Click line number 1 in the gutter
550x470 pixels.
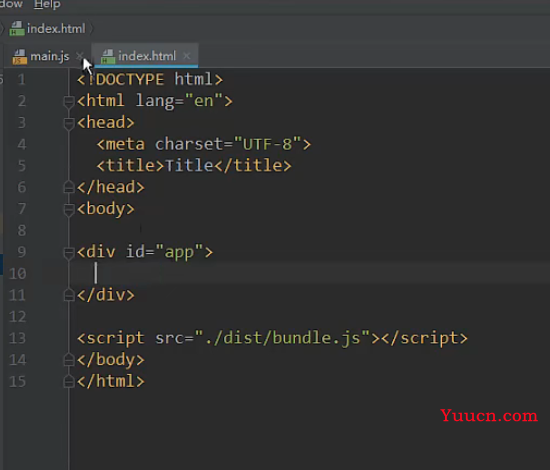[x=21, y=80]
